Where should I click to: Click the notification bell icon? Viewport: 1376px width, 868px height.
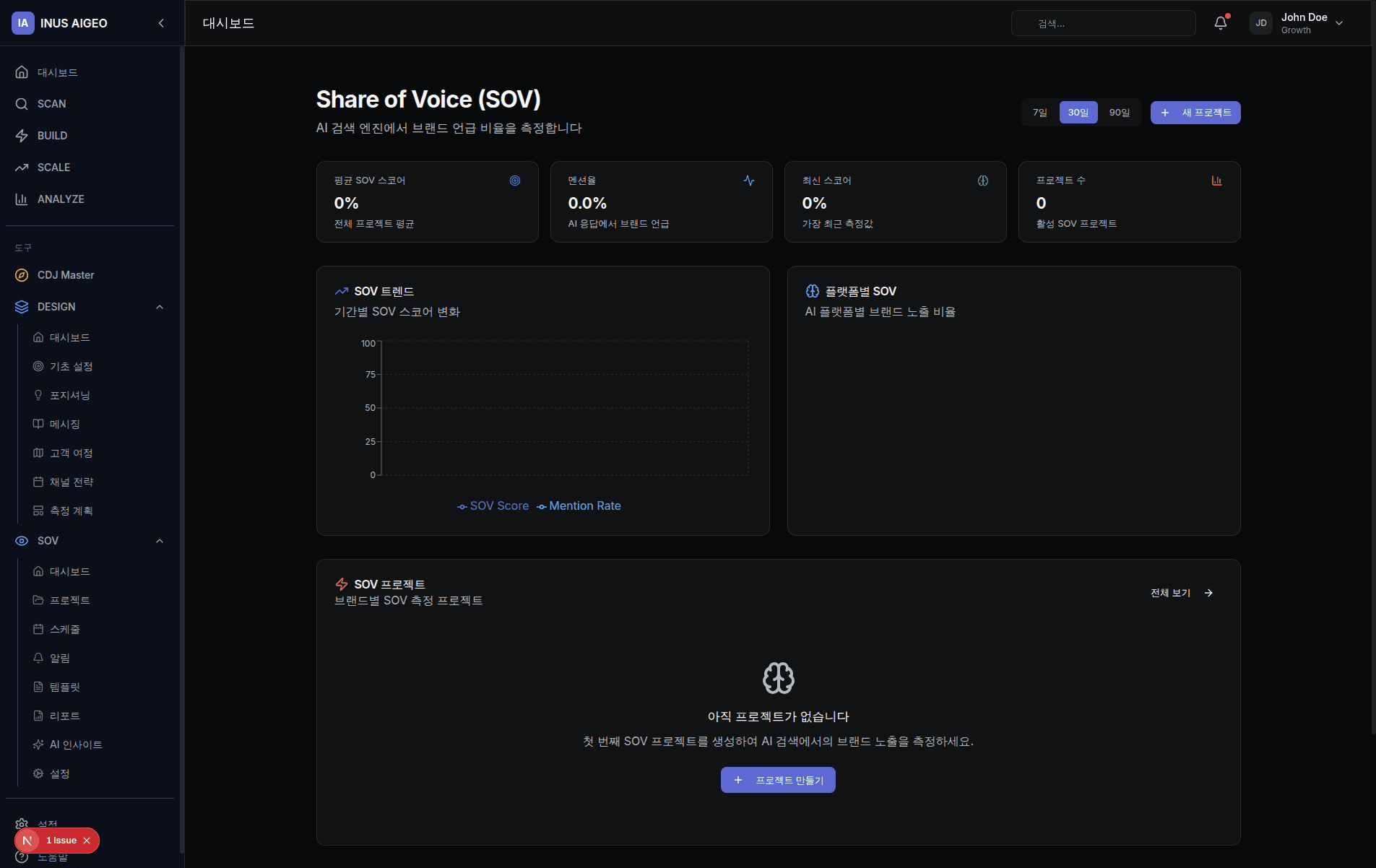pyautogui.click(x=1220, y=23)
